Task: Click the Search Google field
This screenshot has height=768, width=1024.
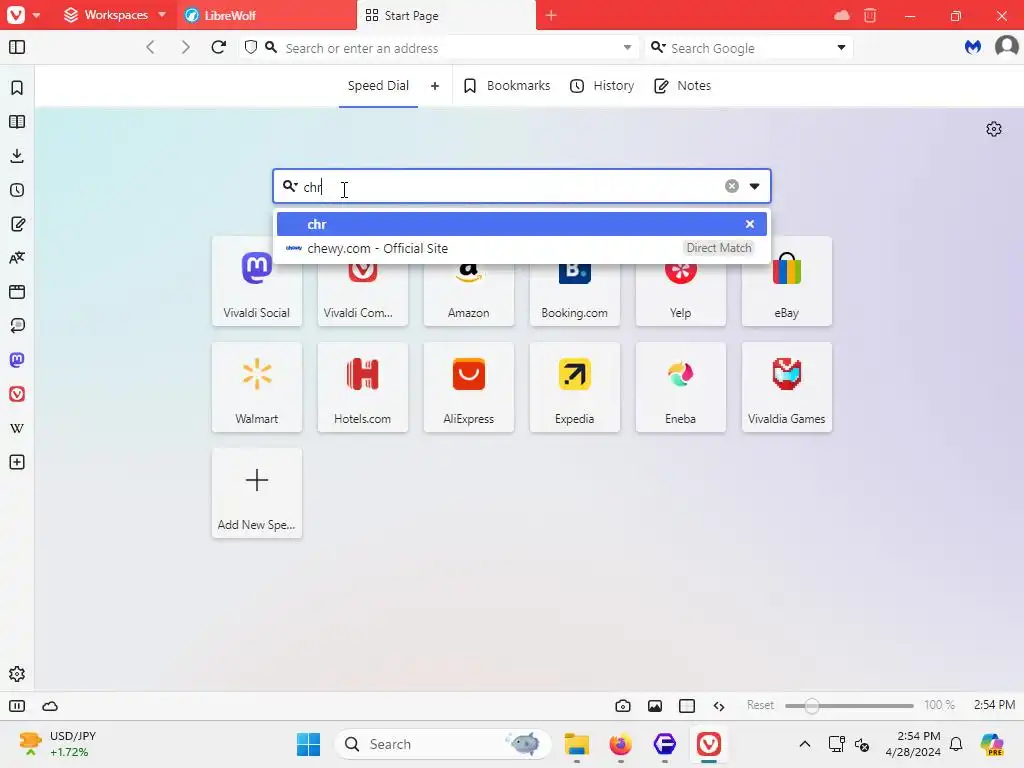Action: pyautogui.click(x=750, y=48)
